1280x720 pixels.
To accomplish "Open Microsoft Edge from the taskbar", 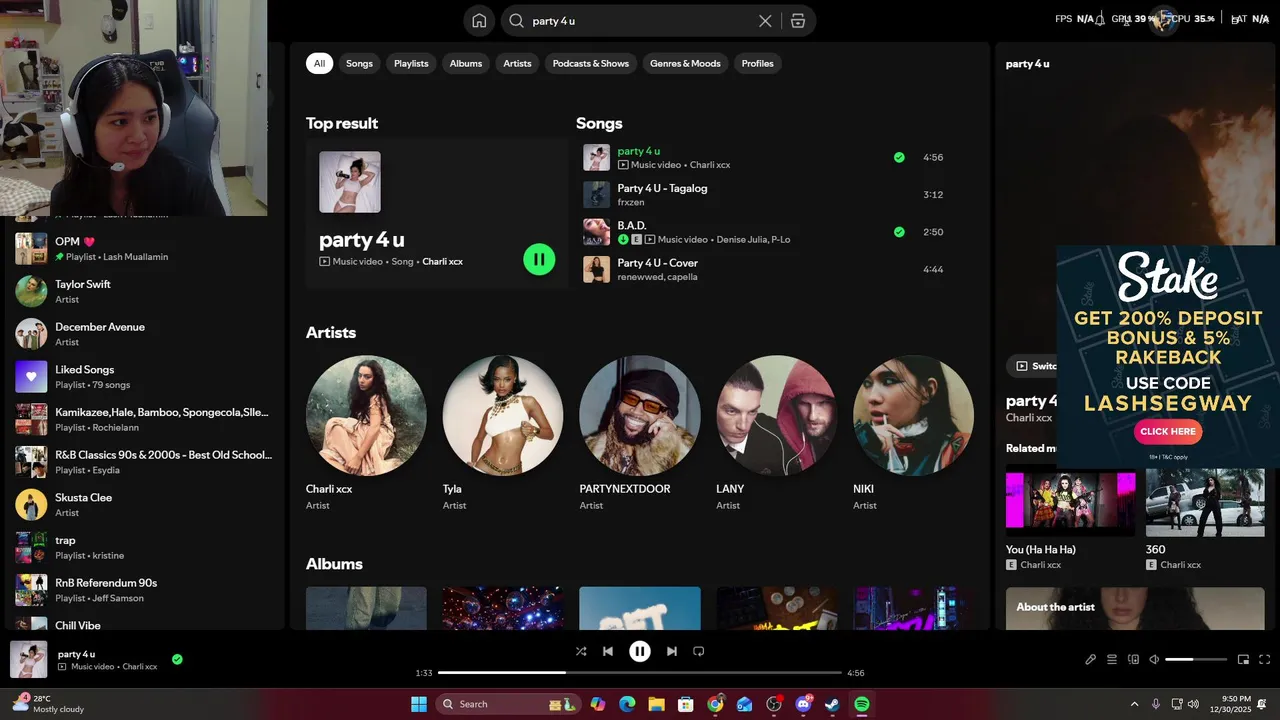I will [627, 704].
